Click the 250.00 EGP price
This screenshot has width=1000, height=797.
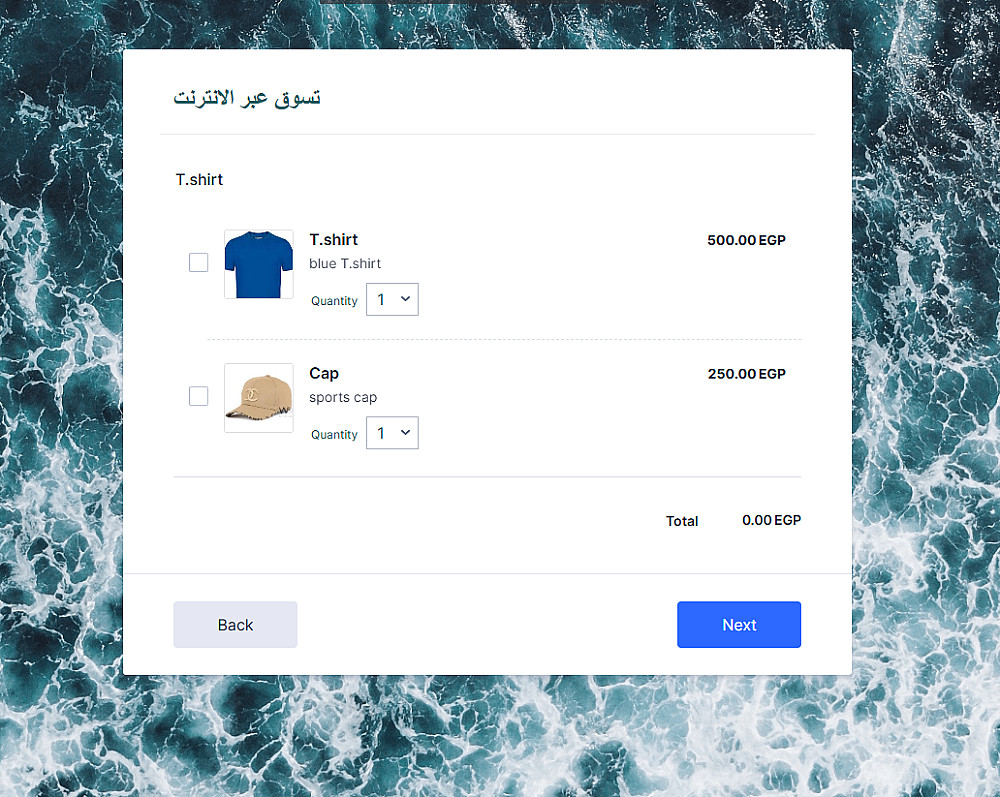tap(746, 374)
